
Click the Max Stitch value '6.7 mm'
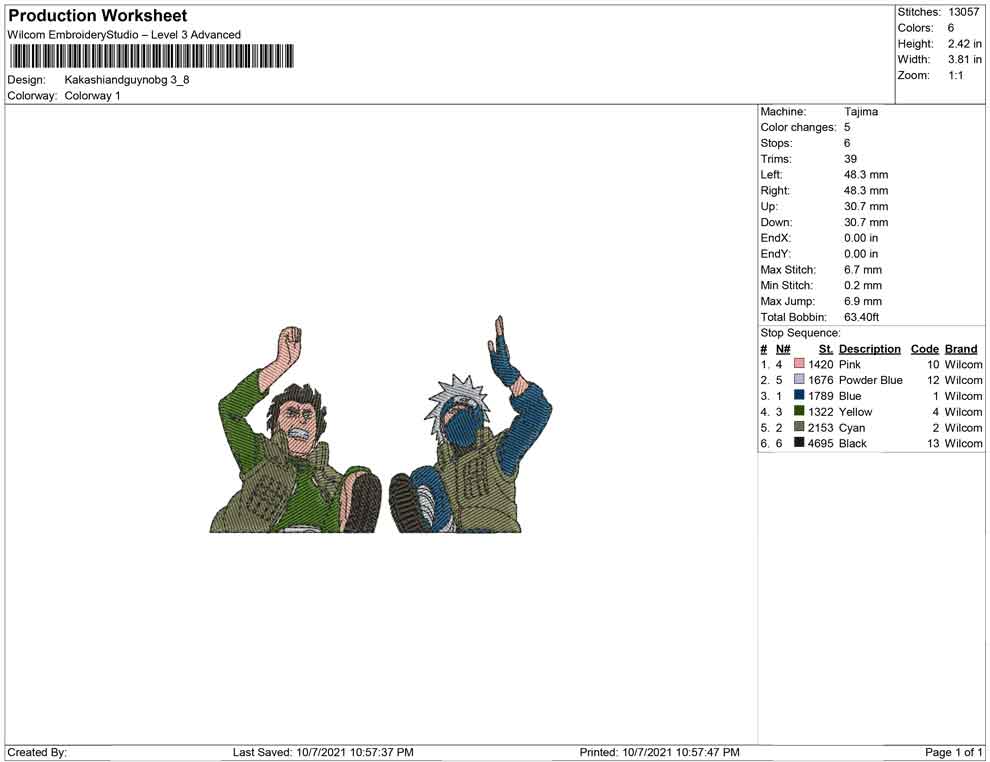pyautogui.click(x=862, y=270)
